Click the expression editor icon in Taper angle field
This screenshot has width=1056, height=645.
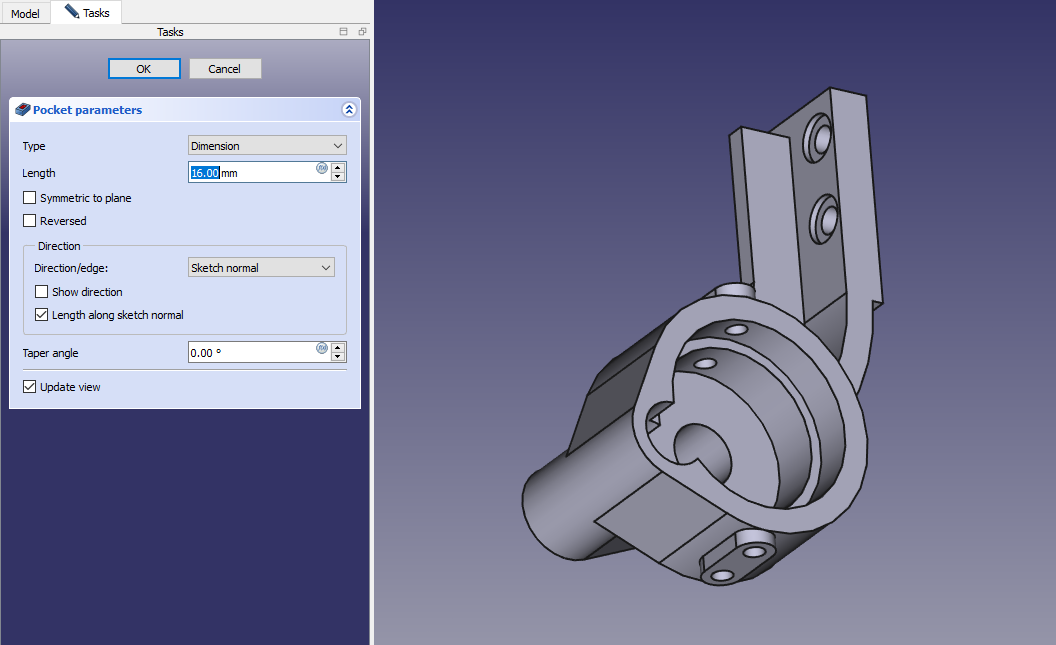tap(322, 348)
